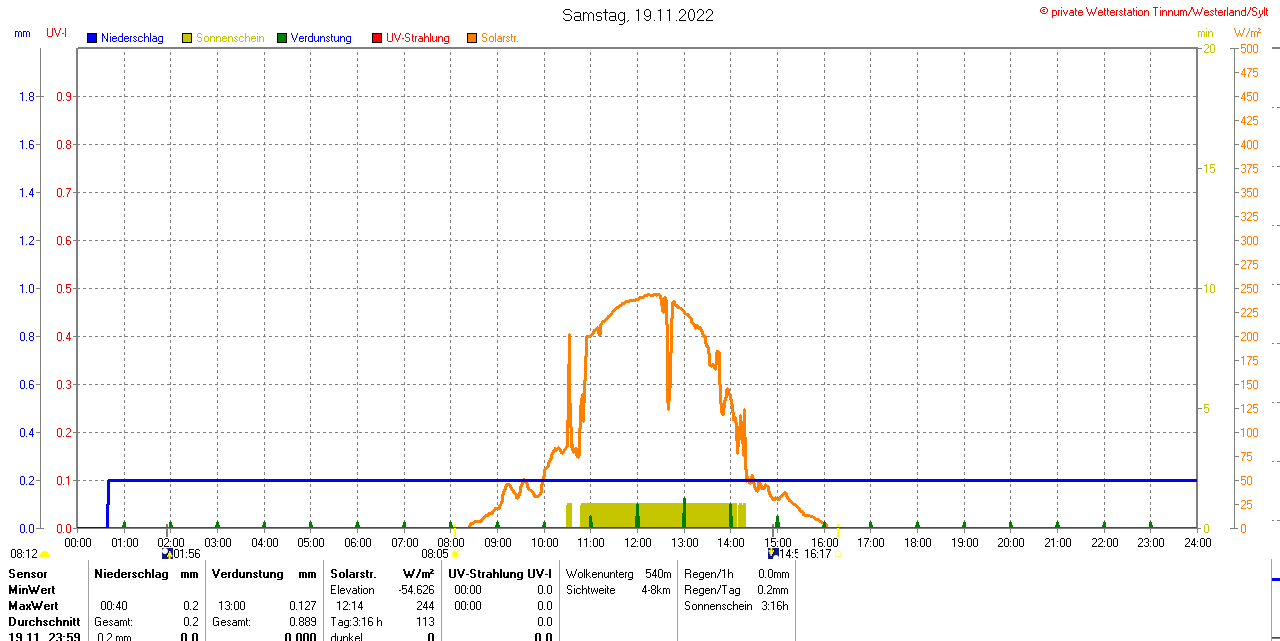The width and height of the screenshot is (1280, 641).
Task: Click the moon icon beside 01:56
Action: [167, 553]
